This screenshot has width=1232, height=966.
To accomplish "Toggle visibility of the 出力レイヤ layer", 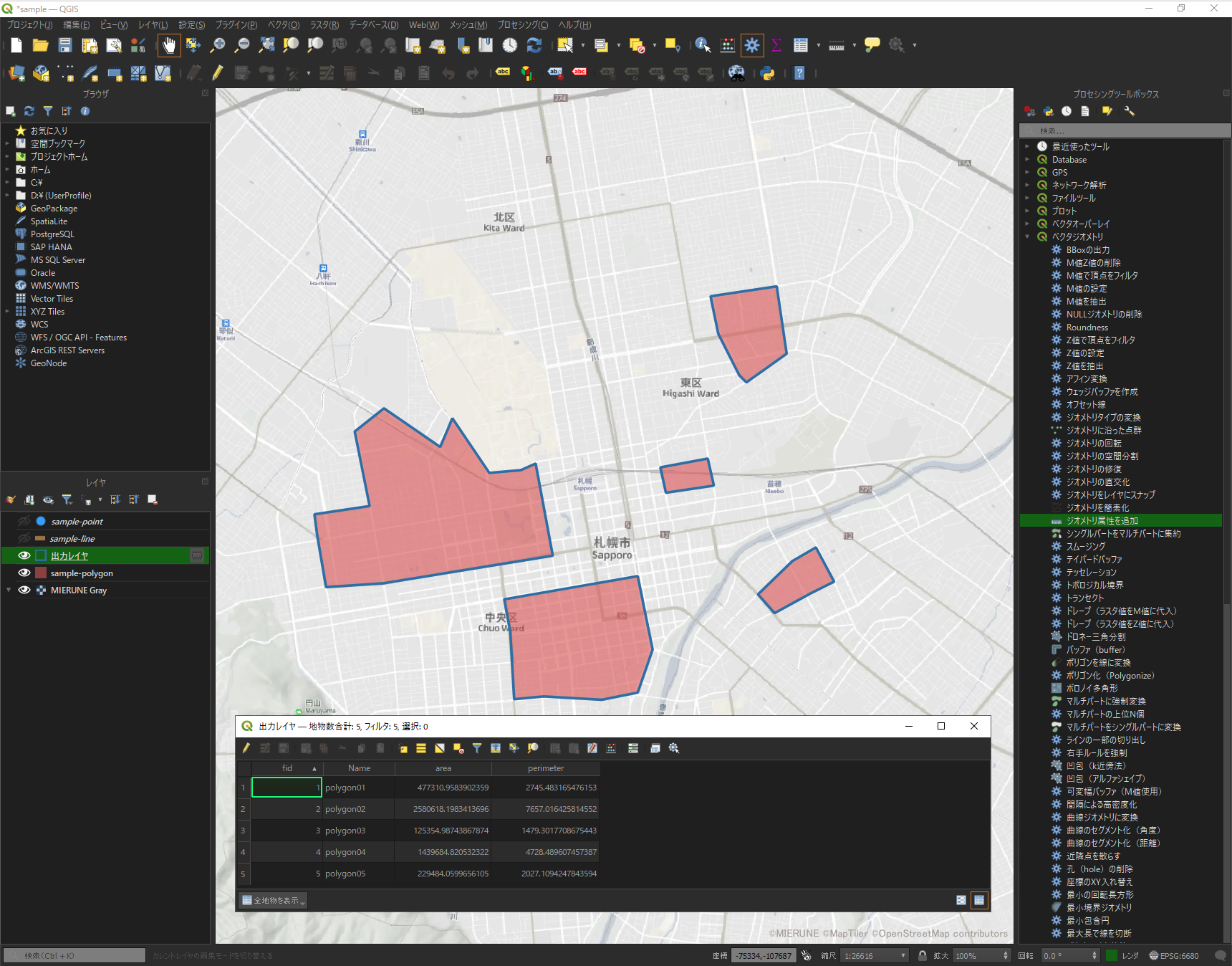I will [24, 555].
